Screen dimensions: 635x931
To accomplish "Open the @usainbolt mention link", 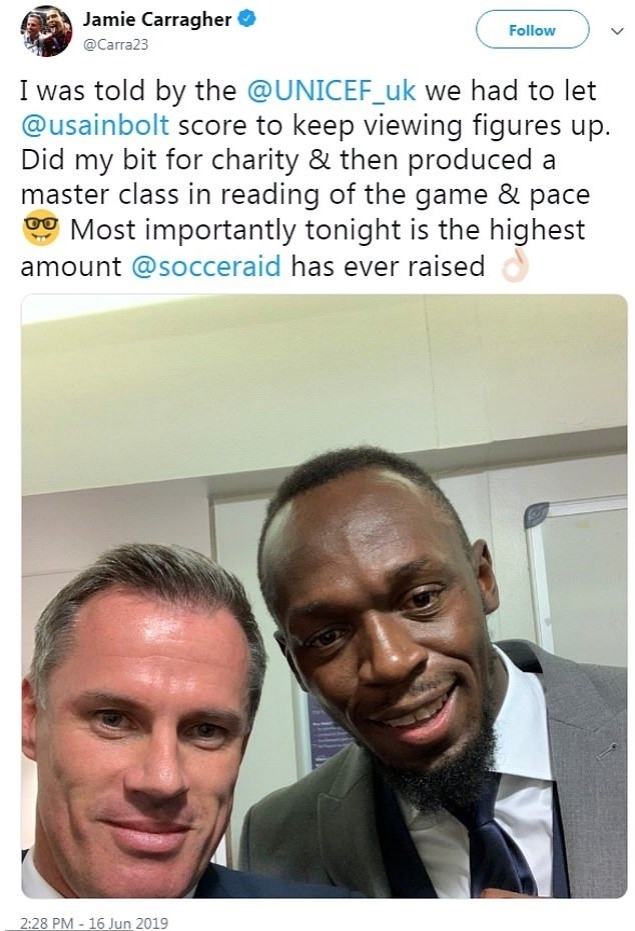I will pos(95,126).
